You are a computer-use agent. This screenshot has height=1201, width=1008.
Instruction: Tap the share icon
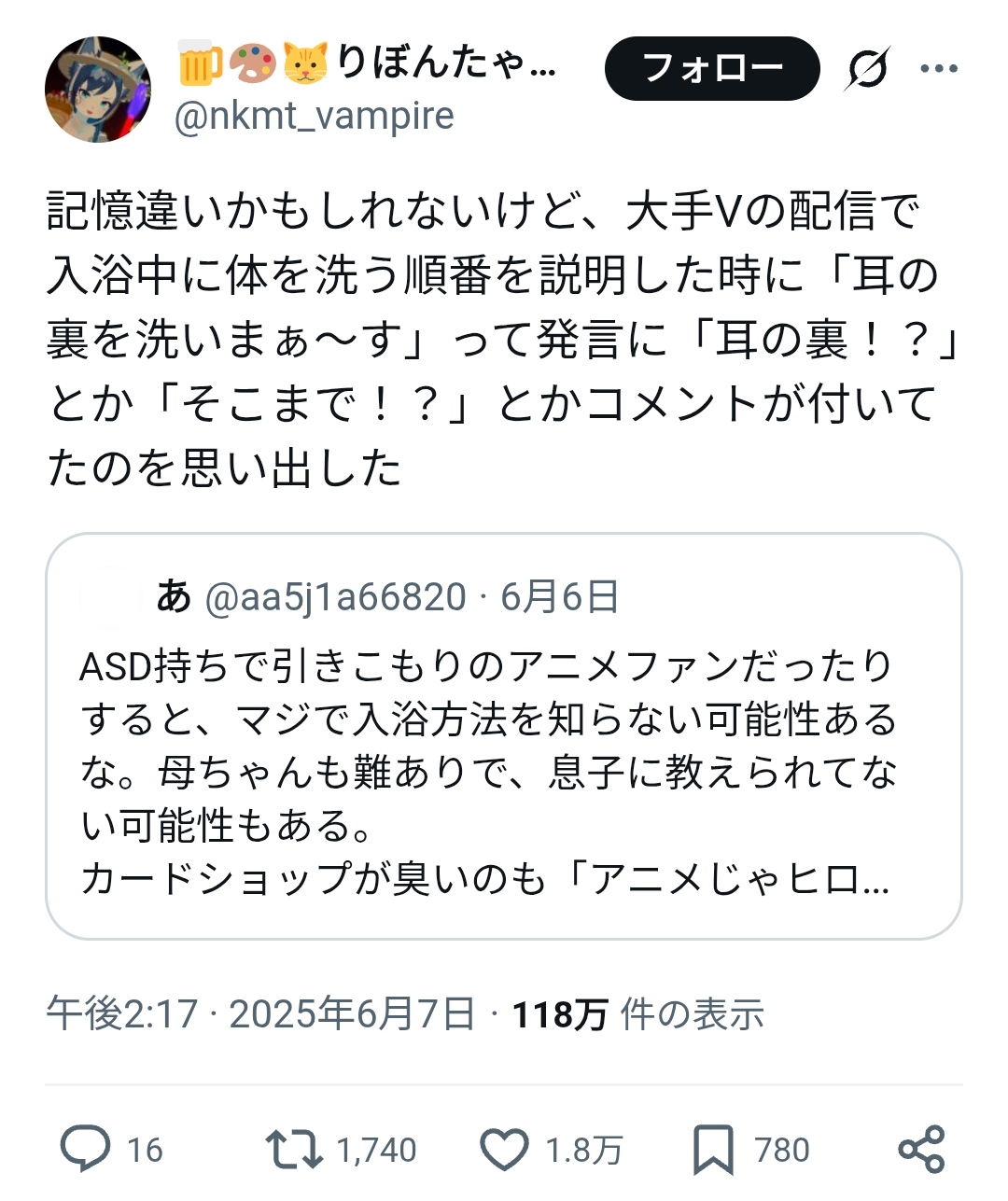[921, 1148]
